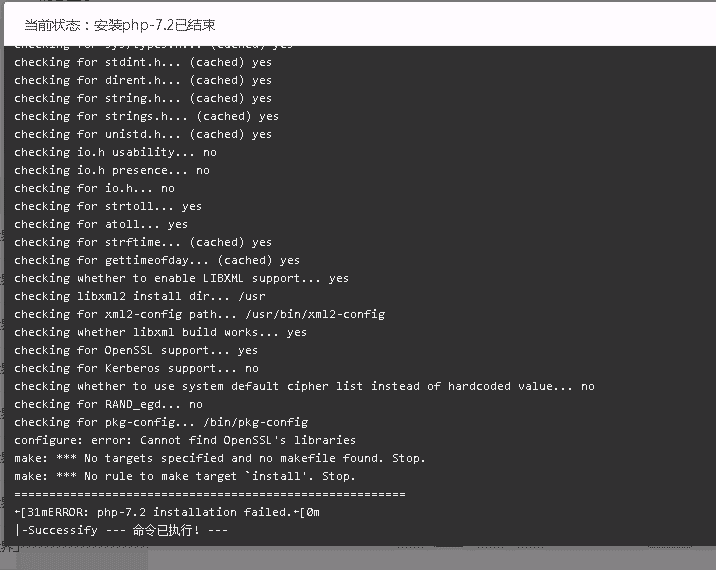This screenshot has width=716, height=570.
Task: Click the equals-sign separator line in log
Action: pyautogui.click(x=210, y=494)
